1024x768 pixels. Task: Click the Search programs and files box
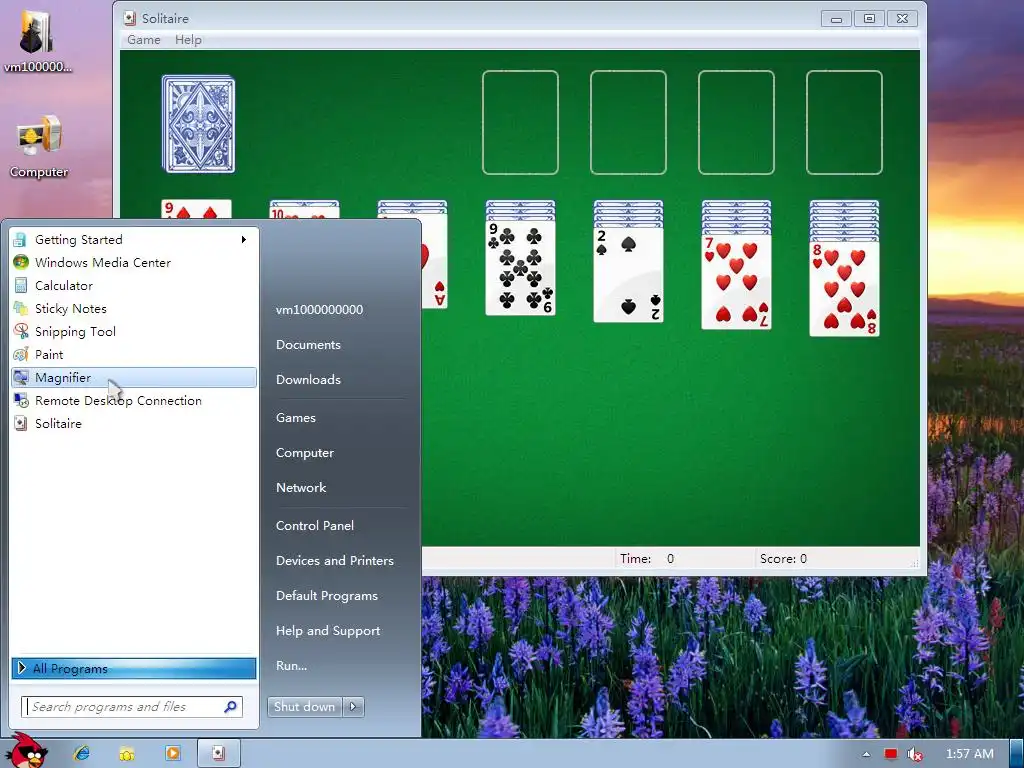pos(132,707)
